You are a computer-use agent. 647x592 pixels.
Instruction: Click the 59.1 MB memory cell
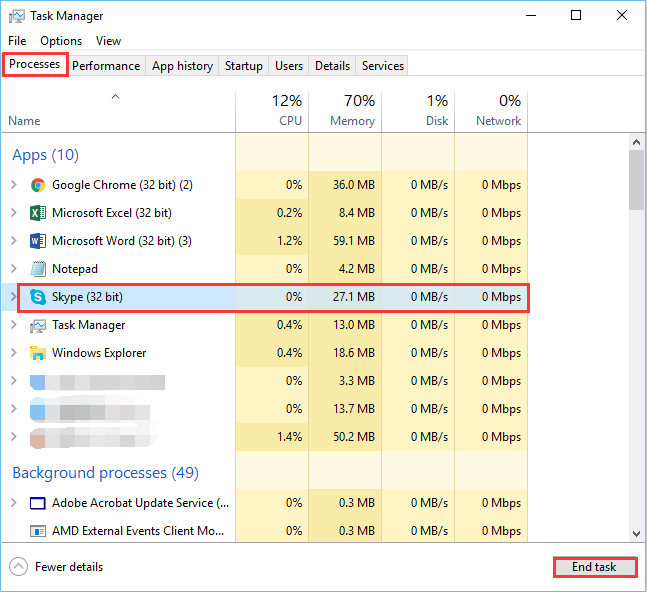click(x=345, y=241)
